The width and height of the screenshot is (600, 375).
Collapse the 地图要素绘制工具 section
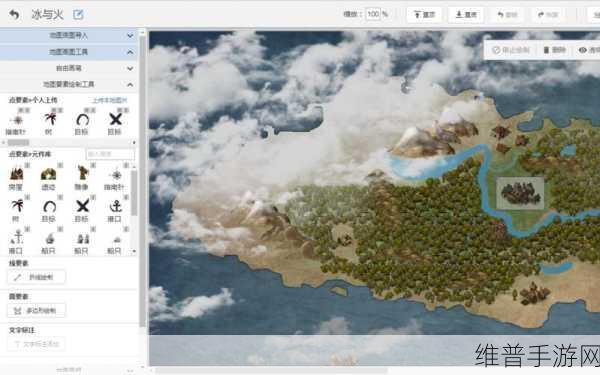[x=69, y=84]
